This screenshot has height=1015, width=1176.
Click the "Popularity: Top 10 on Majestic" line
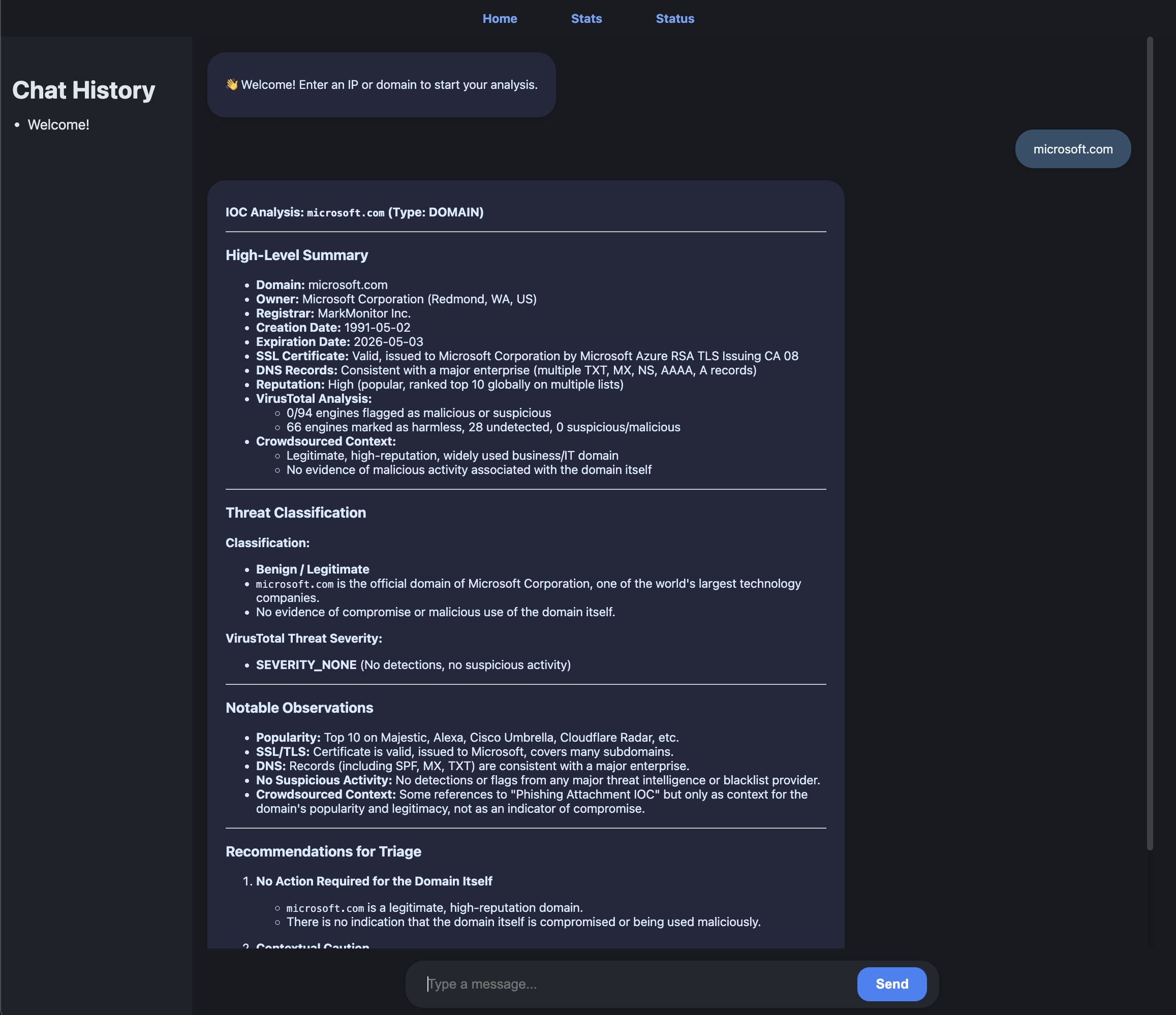pyautogui.click(x=467, y=738)
